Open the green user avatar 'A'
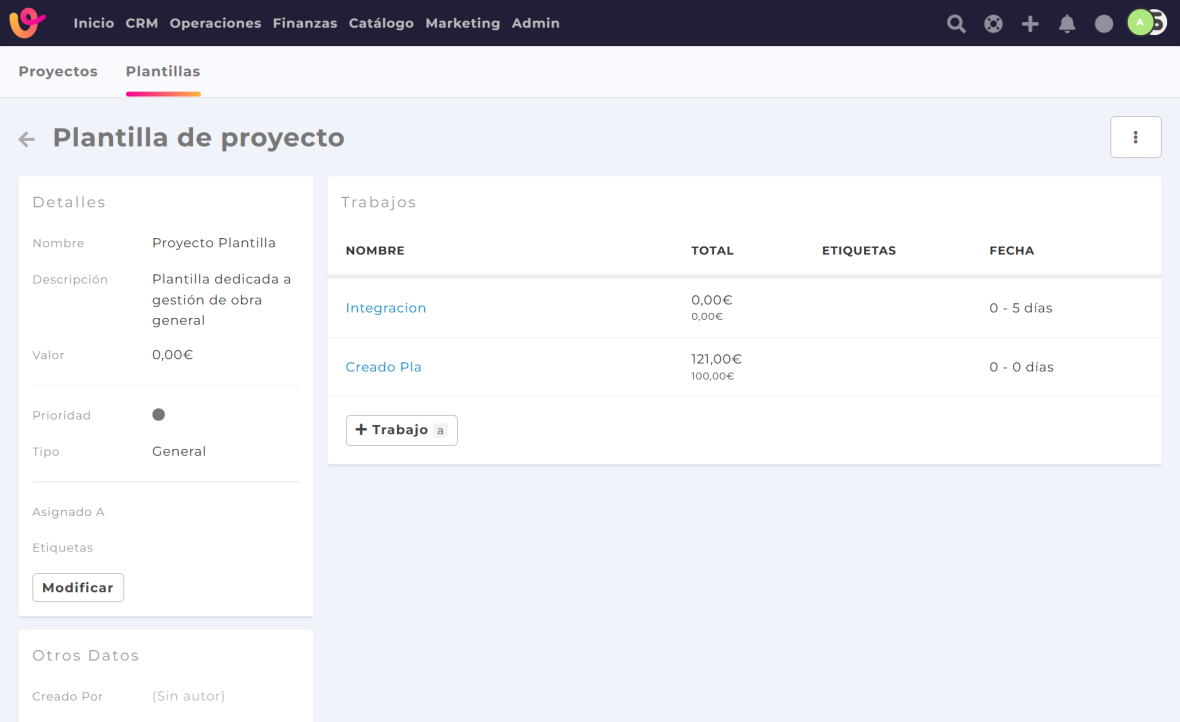 [x=1140, y=23]
